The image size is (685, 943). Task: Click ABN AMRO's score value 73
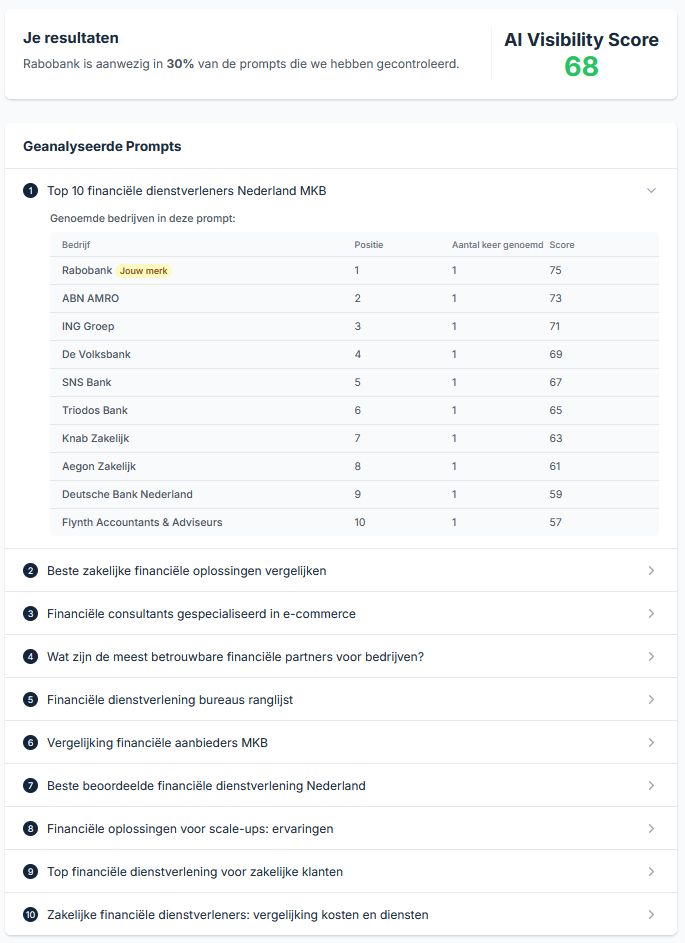[555, 298]
